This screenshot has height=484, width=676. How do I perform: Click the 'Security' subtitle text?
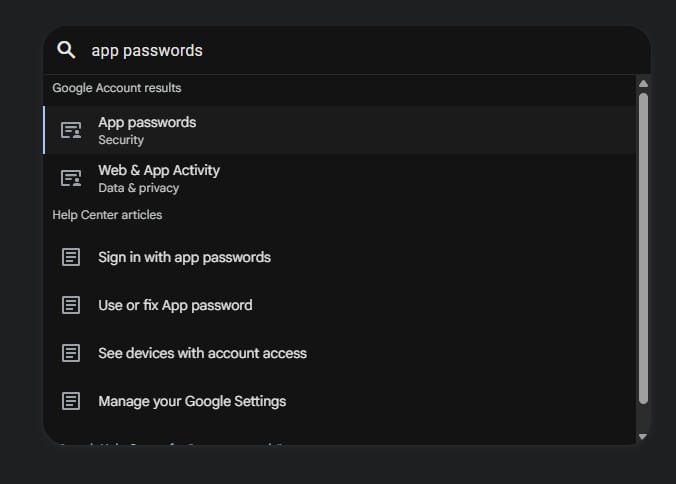click(x=121, y=140)
